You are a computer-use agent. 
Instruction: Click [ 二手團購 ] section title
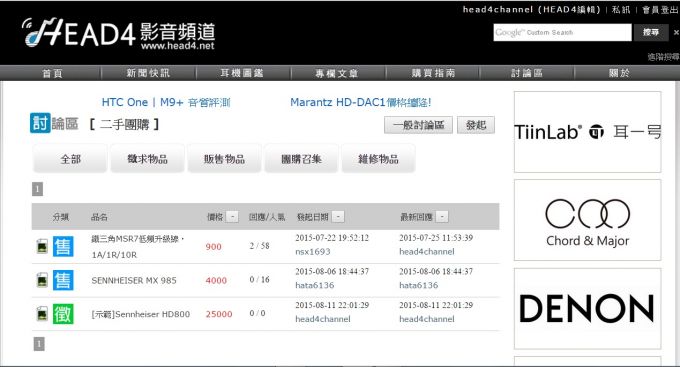(124, 125)
